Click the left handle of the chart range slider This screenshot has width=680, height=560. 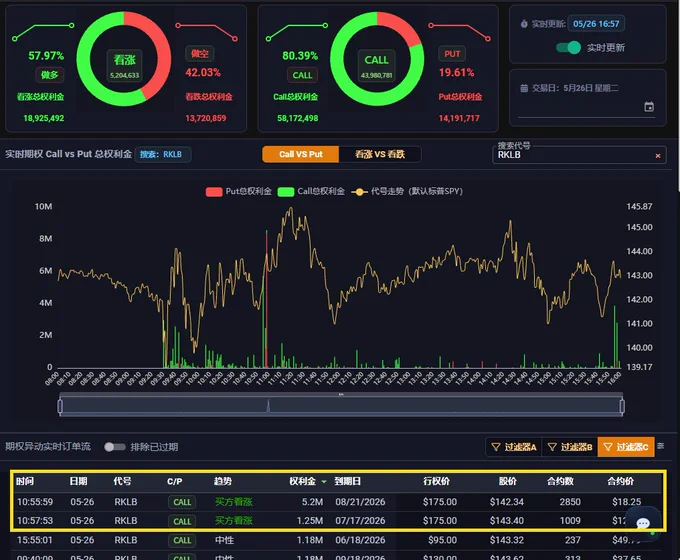coord(60,406)
